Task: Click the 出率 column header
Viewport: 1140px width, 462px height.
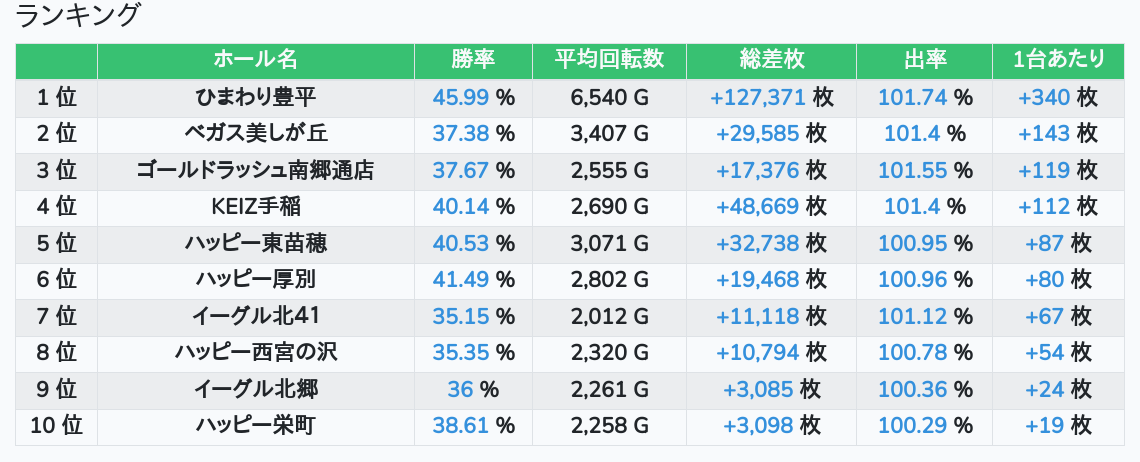Action: coord(924,60)
